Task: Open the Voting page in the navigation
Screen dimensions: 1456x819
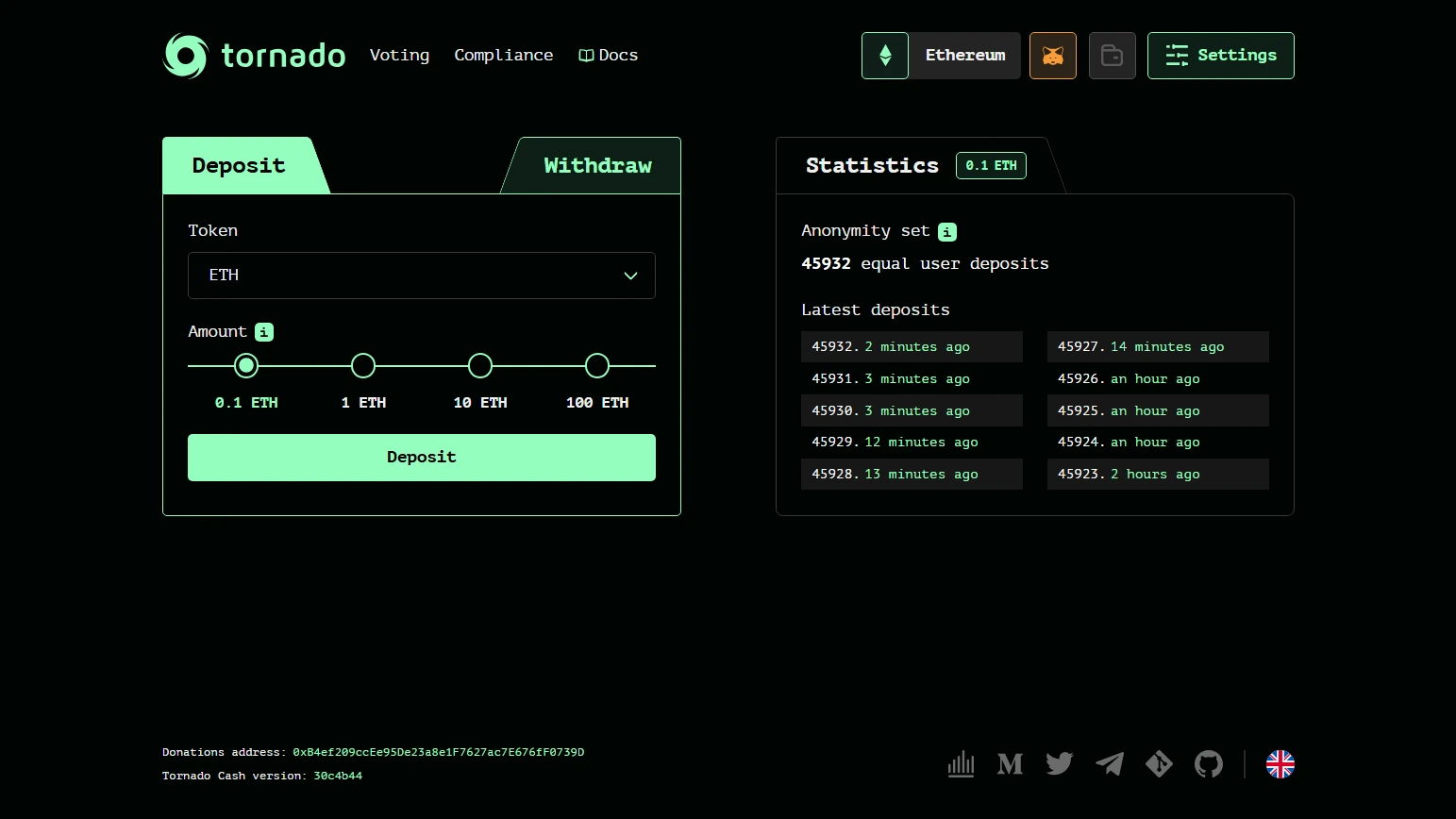Action: [x=399, y=56]
